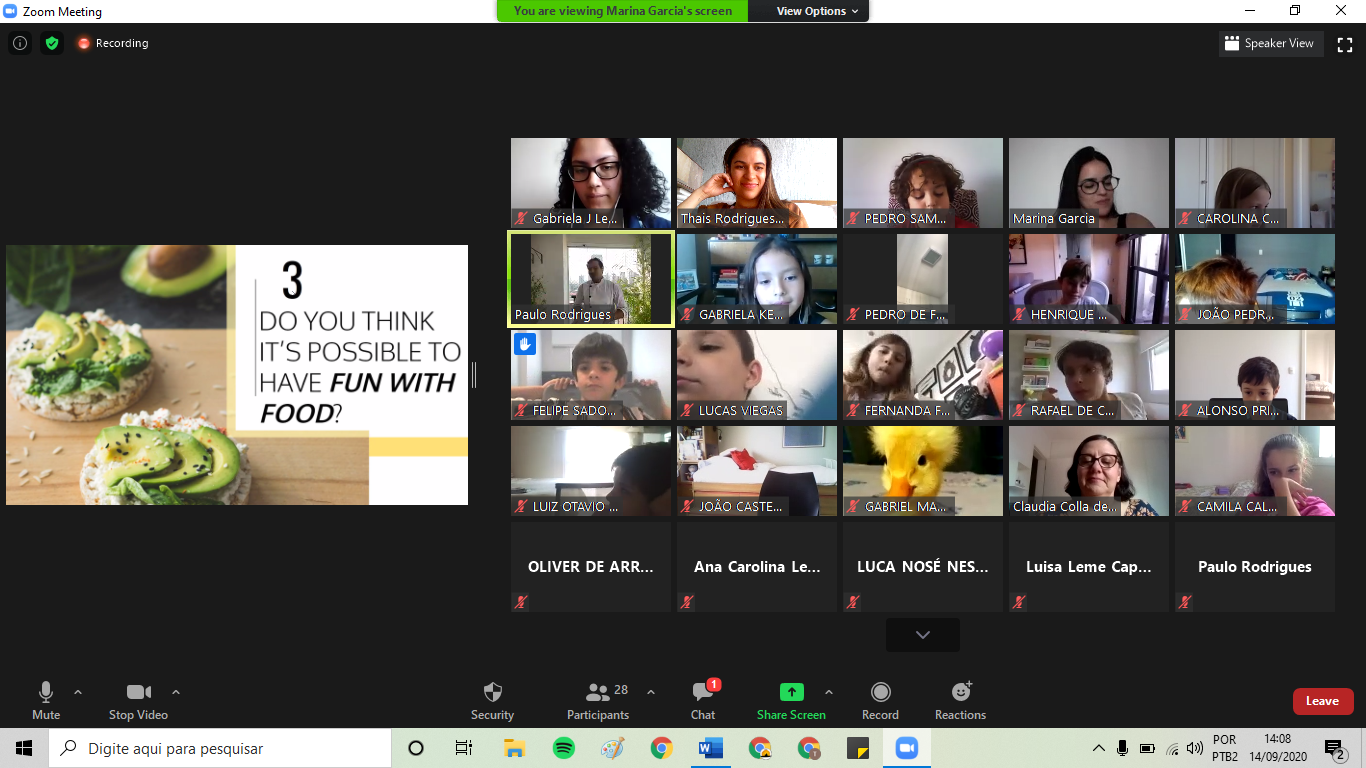Select the Luisa Leme Cap... participant tile
1366x768 pixels.
pos(1089,567)
